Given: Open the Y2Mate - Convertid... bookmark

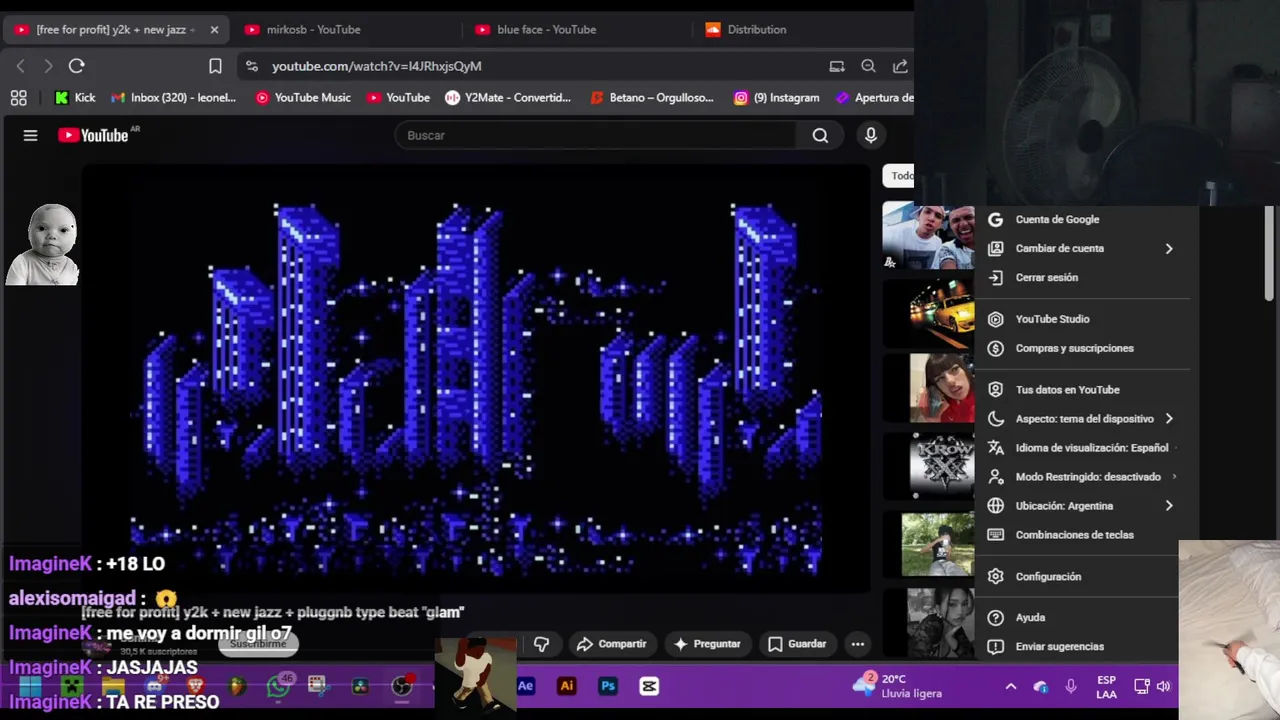Looking at the screenshot, I should [x=508, y=97].
